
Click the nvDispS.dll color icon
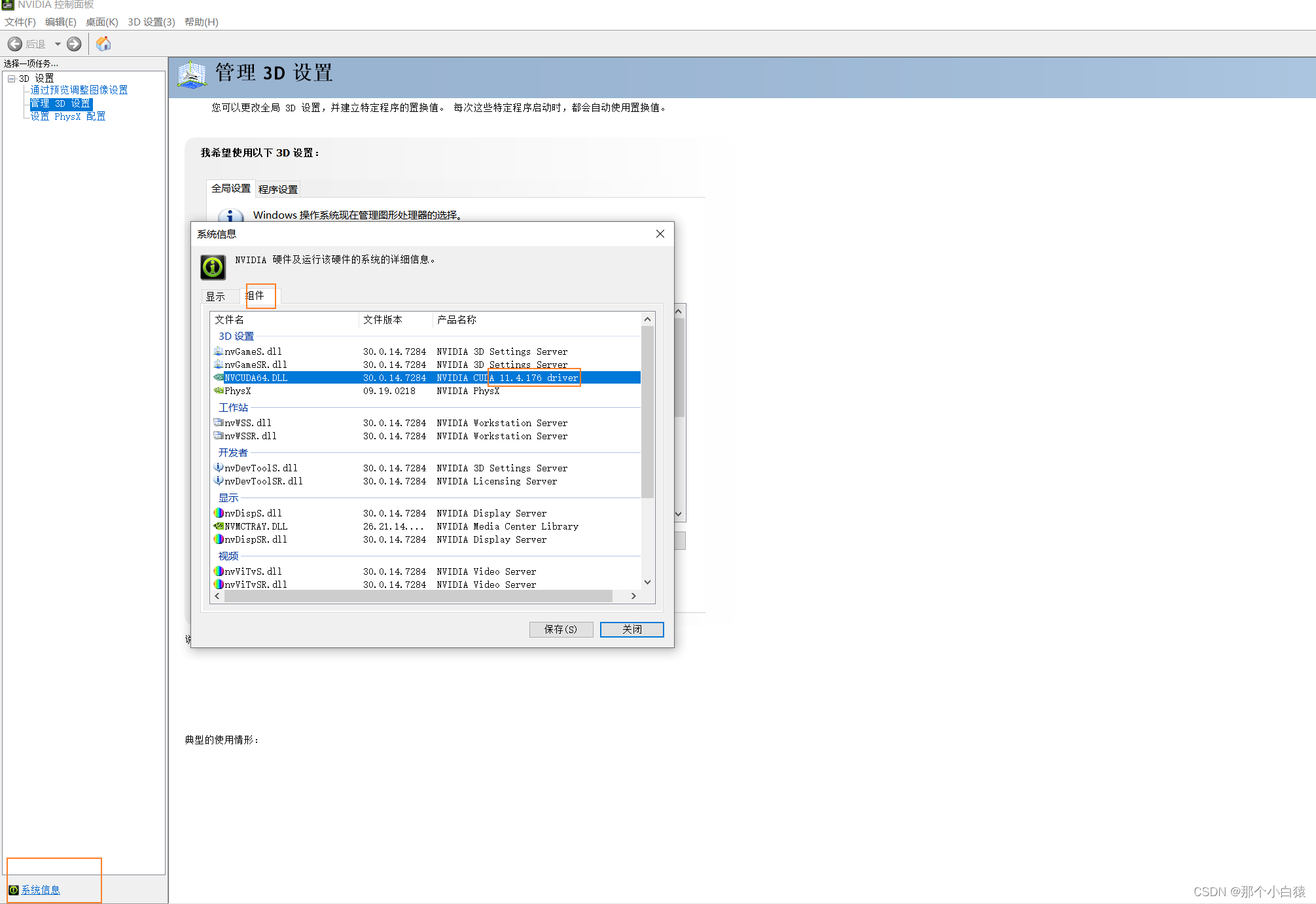tap(219, 513)
